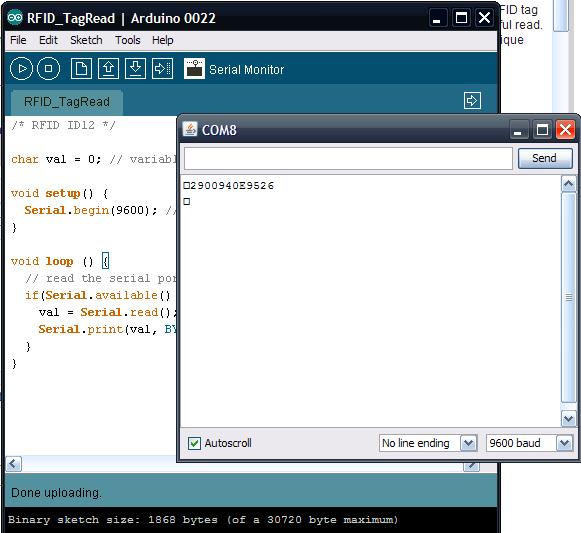The height and width of the screenshot is (533, 581).
Task: Click the editor horizontal scroll left arrow
Action: (14, 464)
